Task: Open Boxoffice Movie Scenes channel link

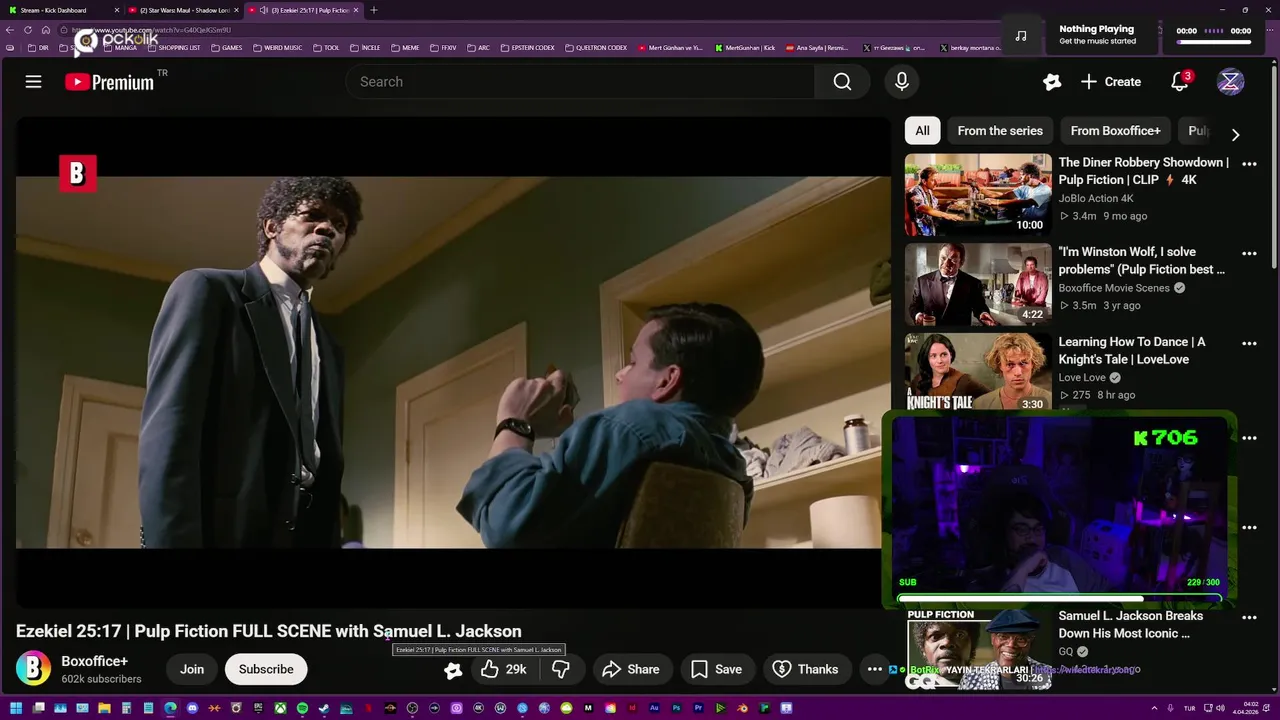Action: click(1115, 288)
